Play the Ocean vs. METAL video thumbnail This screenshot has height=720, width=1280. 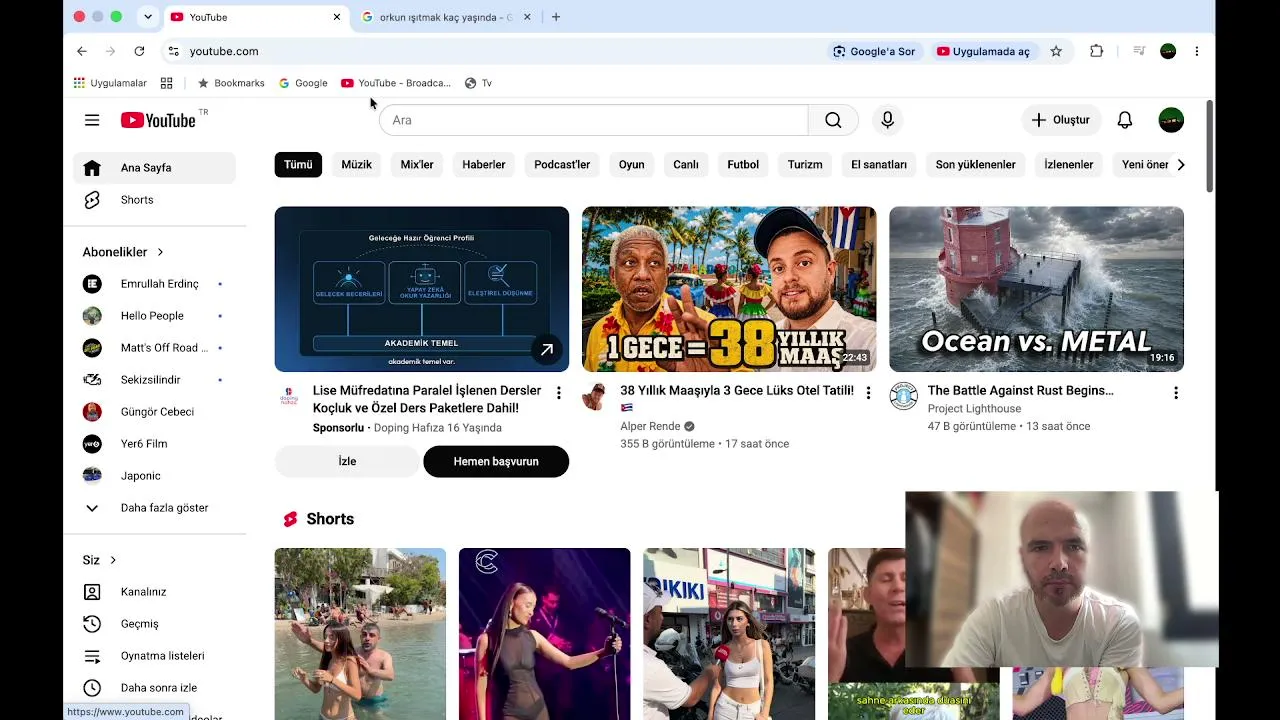tap(1036, 289)
